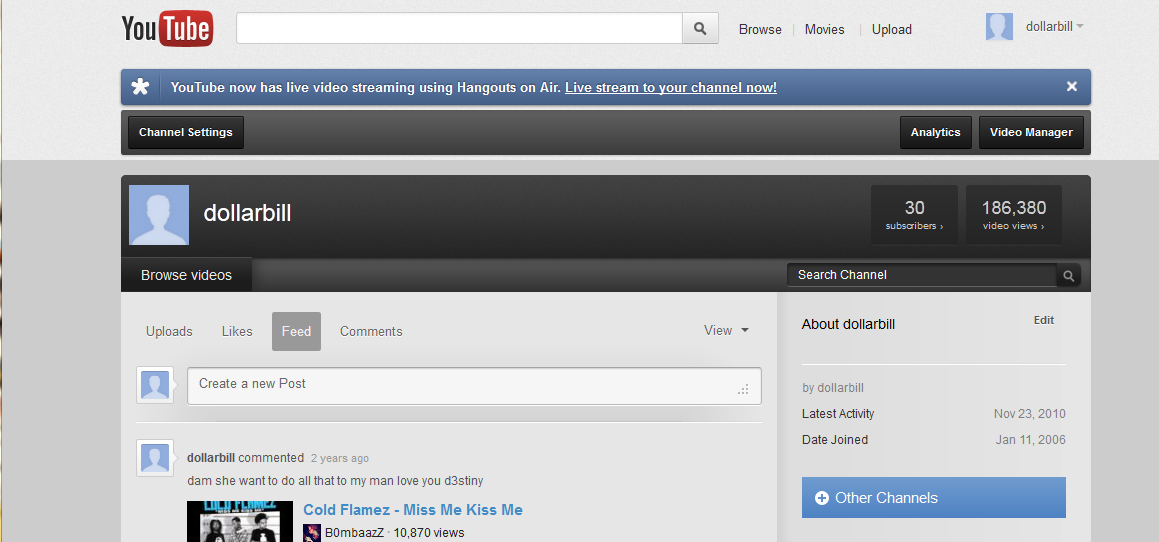
Task: Click the channel profile picture
Action: coord(159,214)
